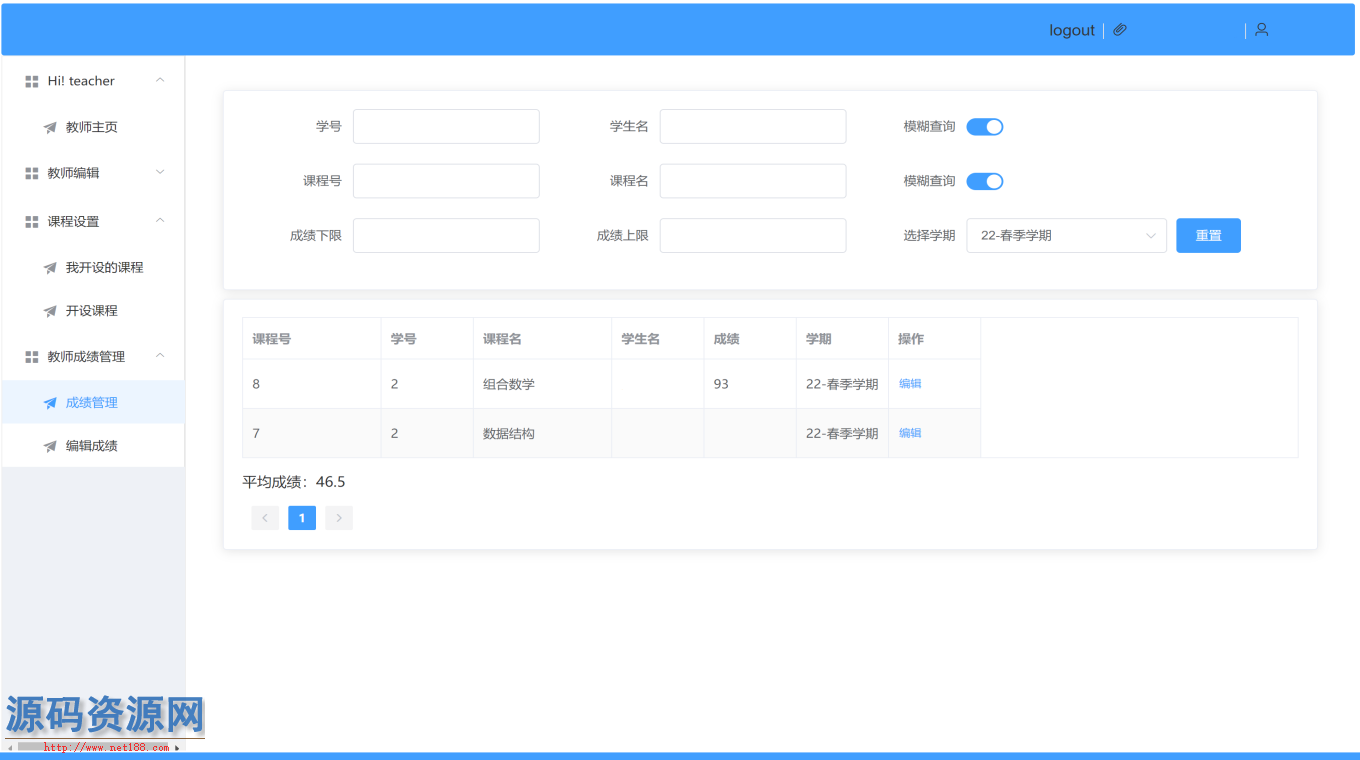Collapse the 教师成绩管理 submenu

click(x=95, y=357)
